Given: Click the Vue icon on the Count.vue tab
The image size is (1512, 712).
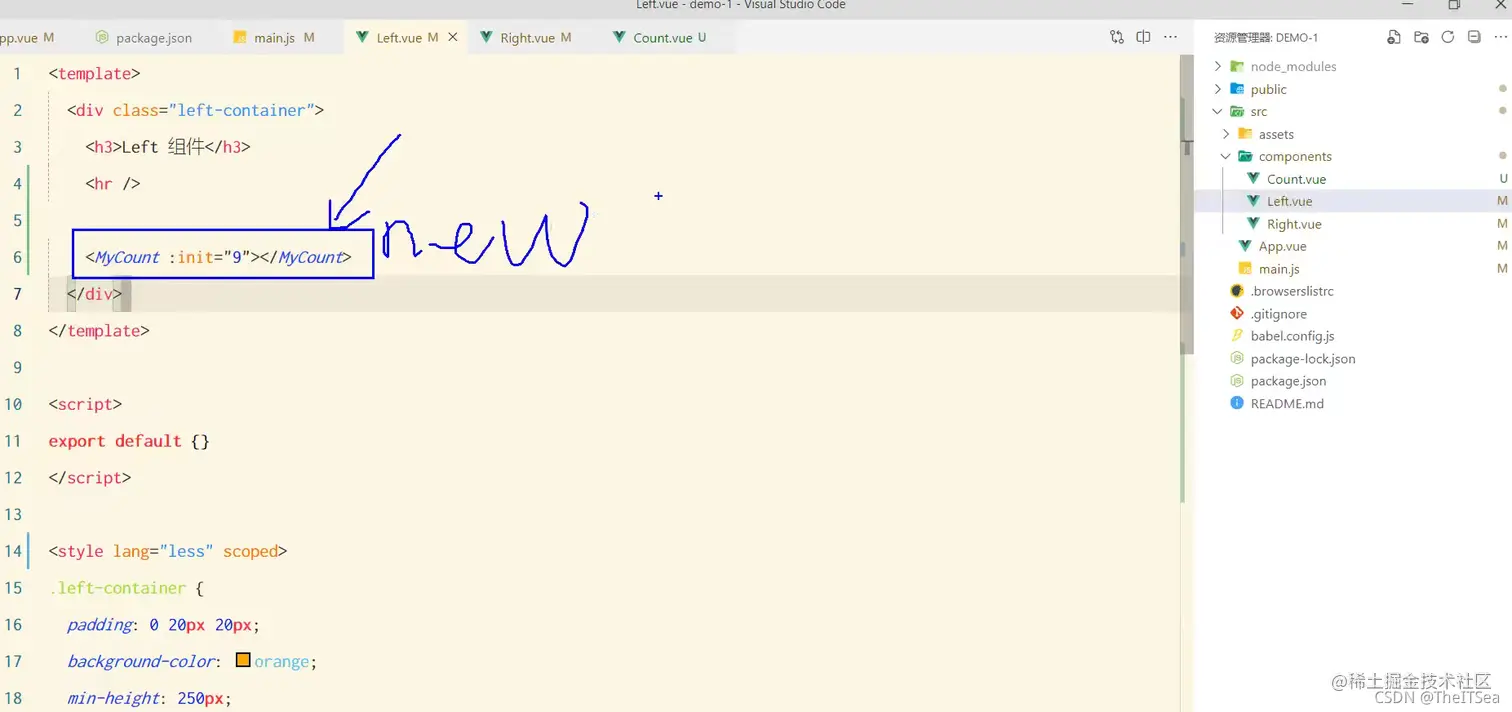Looking at the screenshot, I should (620, 37).
